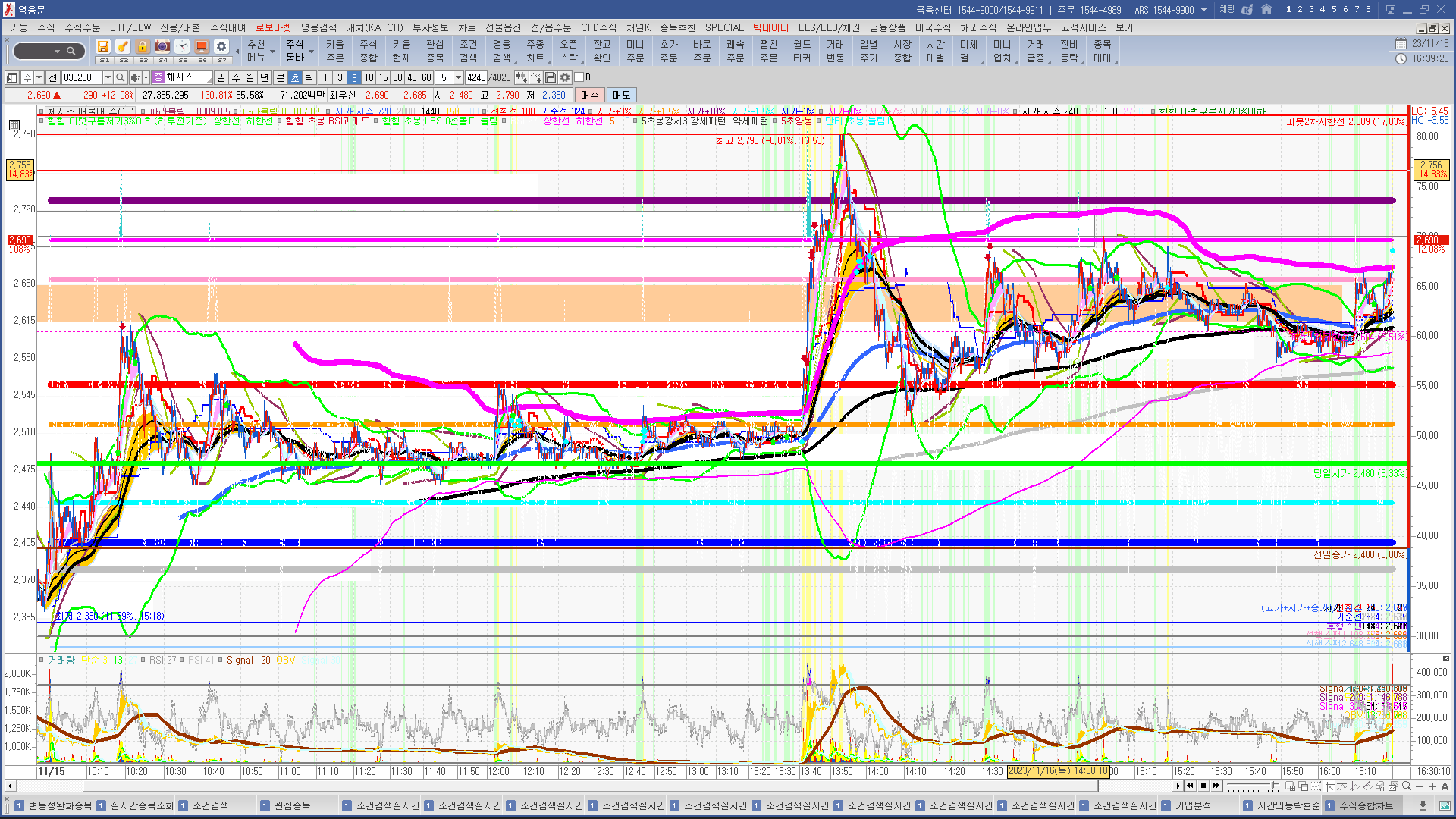Click the chart zoom magnifier icon
The image size is (1456, 819).
[x=1407, y=786]
